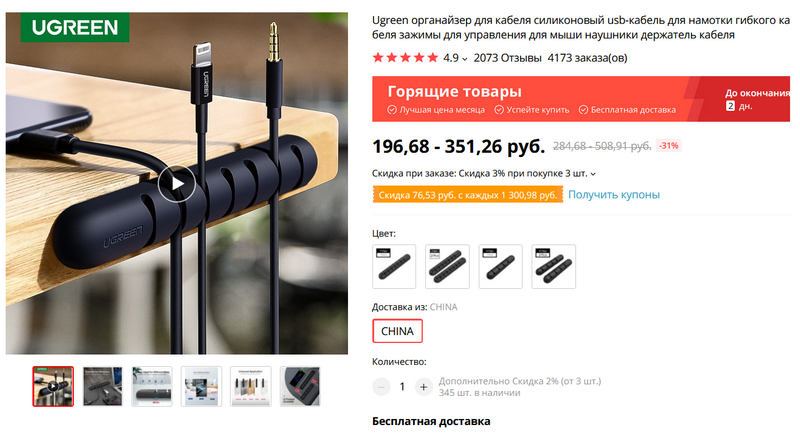Viewport: 800px width, 438px height.
Task: Expand the 3% bulk discount details
Action: (593, 174)
